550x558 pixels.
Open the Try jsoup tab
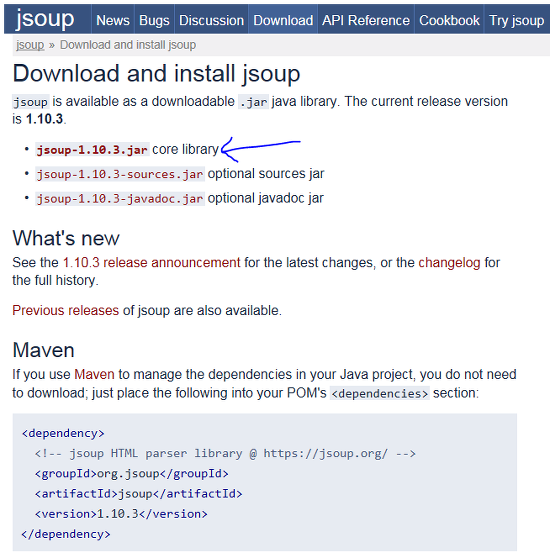(x=517, y=20)
